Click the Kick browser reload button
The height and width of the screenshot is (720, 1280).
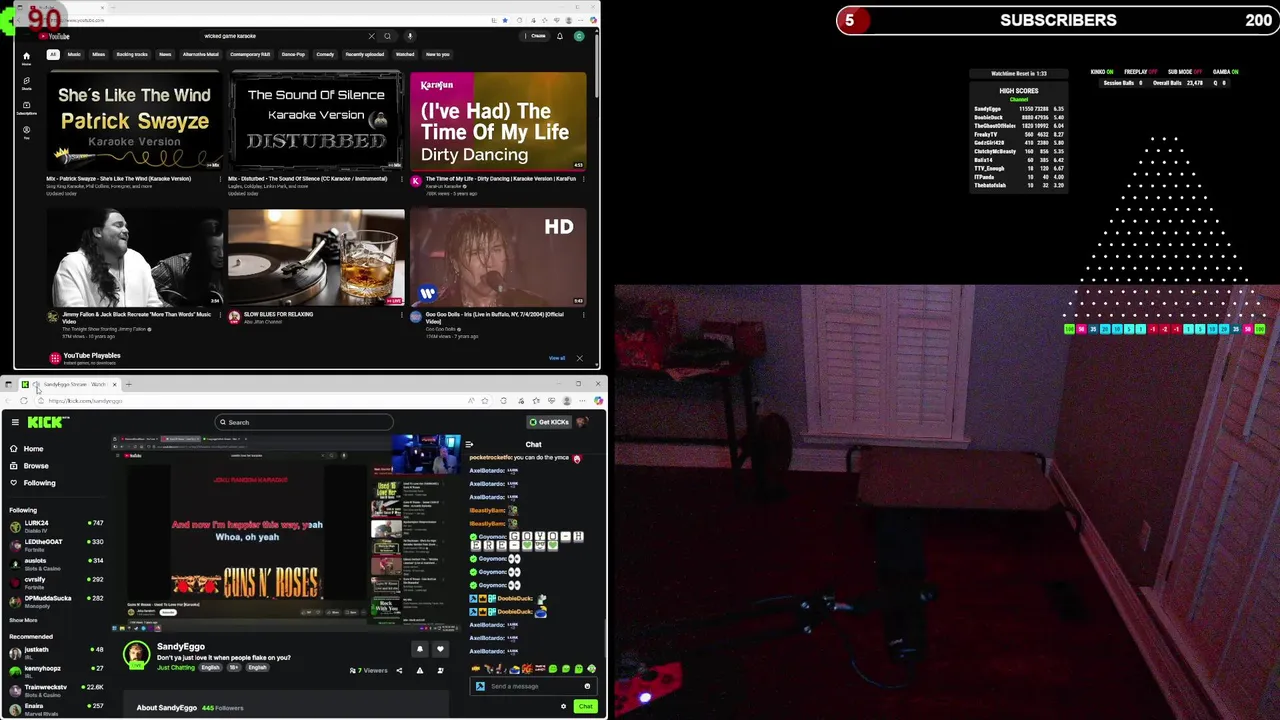[24, 401]
